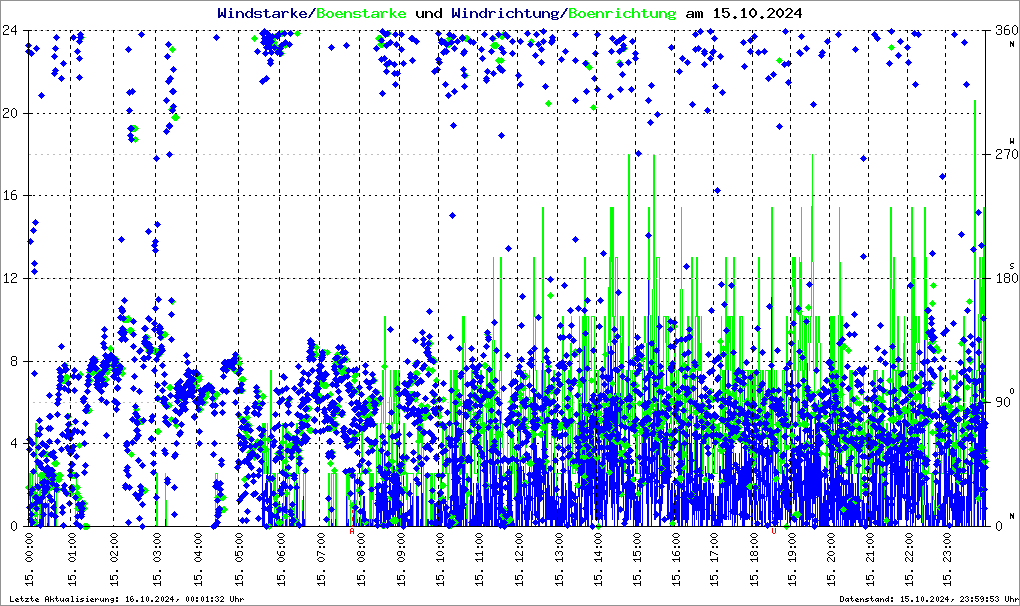Click the 12:00 time axis label
Viewport: 1020px width, 606px height.
(520, 558)
